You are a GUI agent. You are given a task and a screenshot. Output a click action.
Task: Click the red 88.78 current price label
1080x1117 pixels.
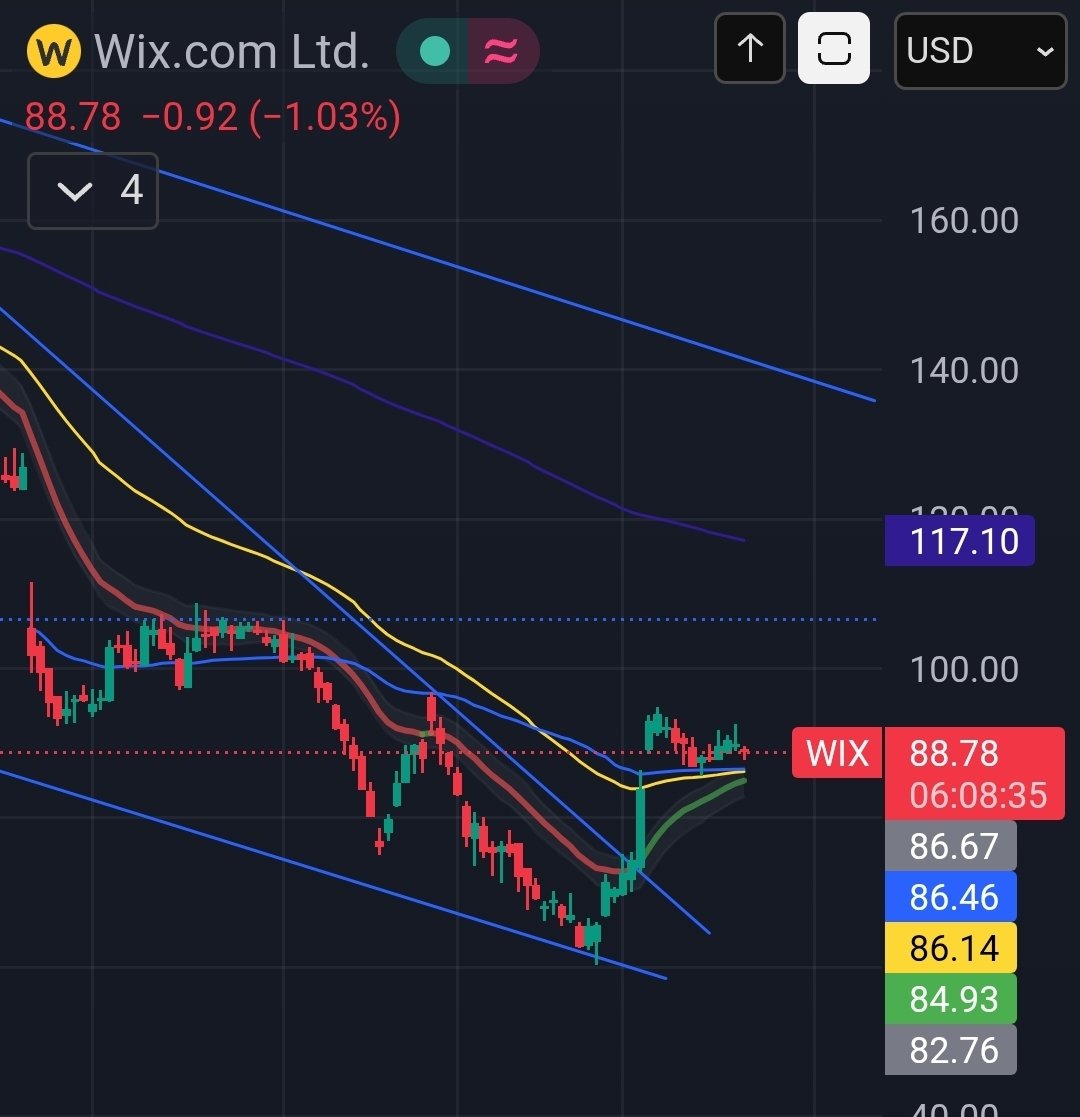tap(955, 754)
